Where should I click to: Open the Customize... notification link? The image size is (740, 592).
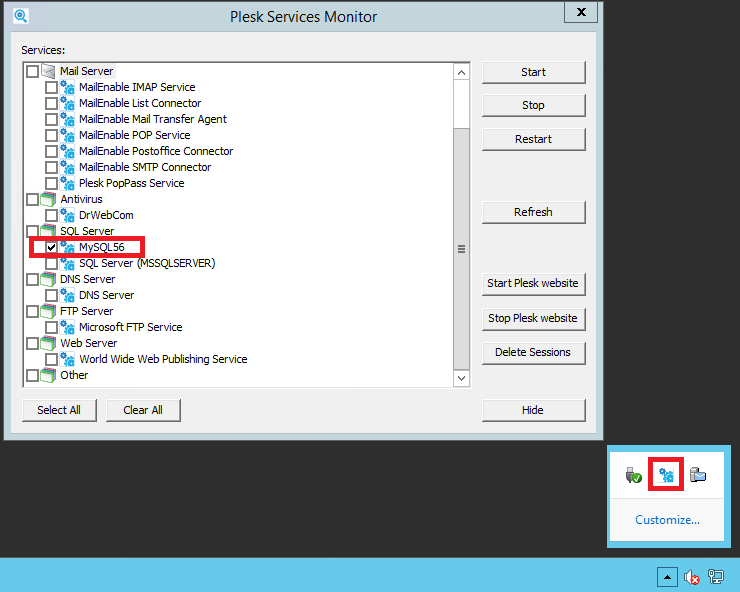coord(667,520)
